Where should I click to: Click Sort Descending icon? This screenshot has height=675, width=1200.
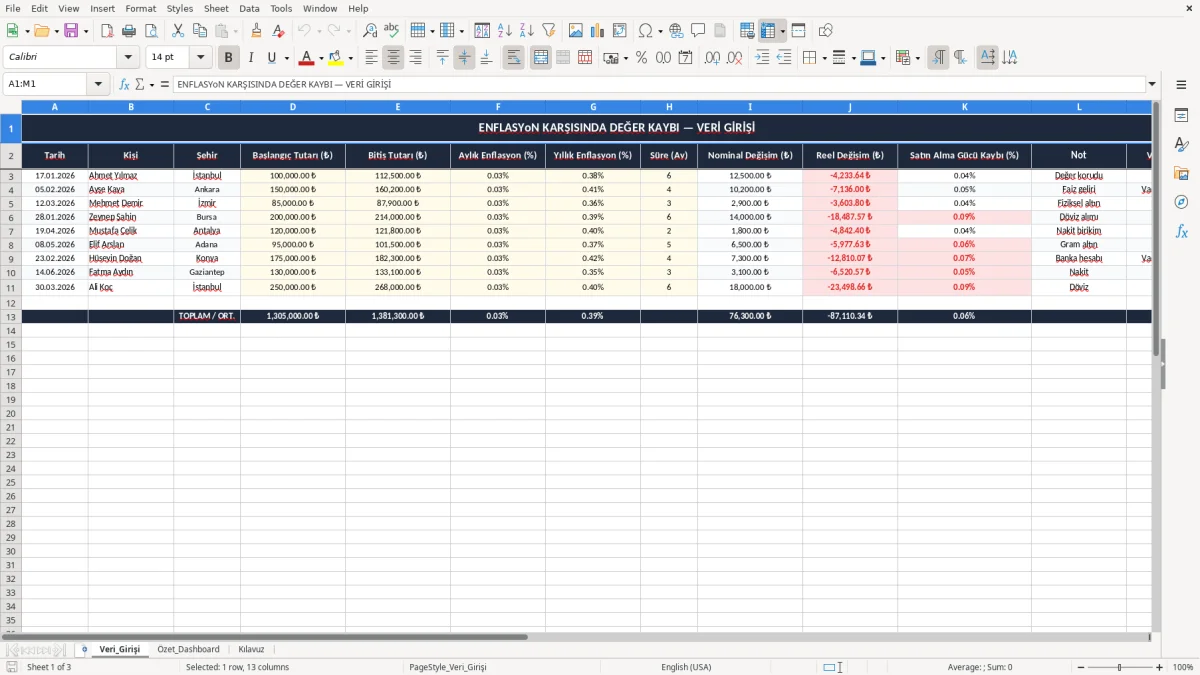tap(527, 31)
